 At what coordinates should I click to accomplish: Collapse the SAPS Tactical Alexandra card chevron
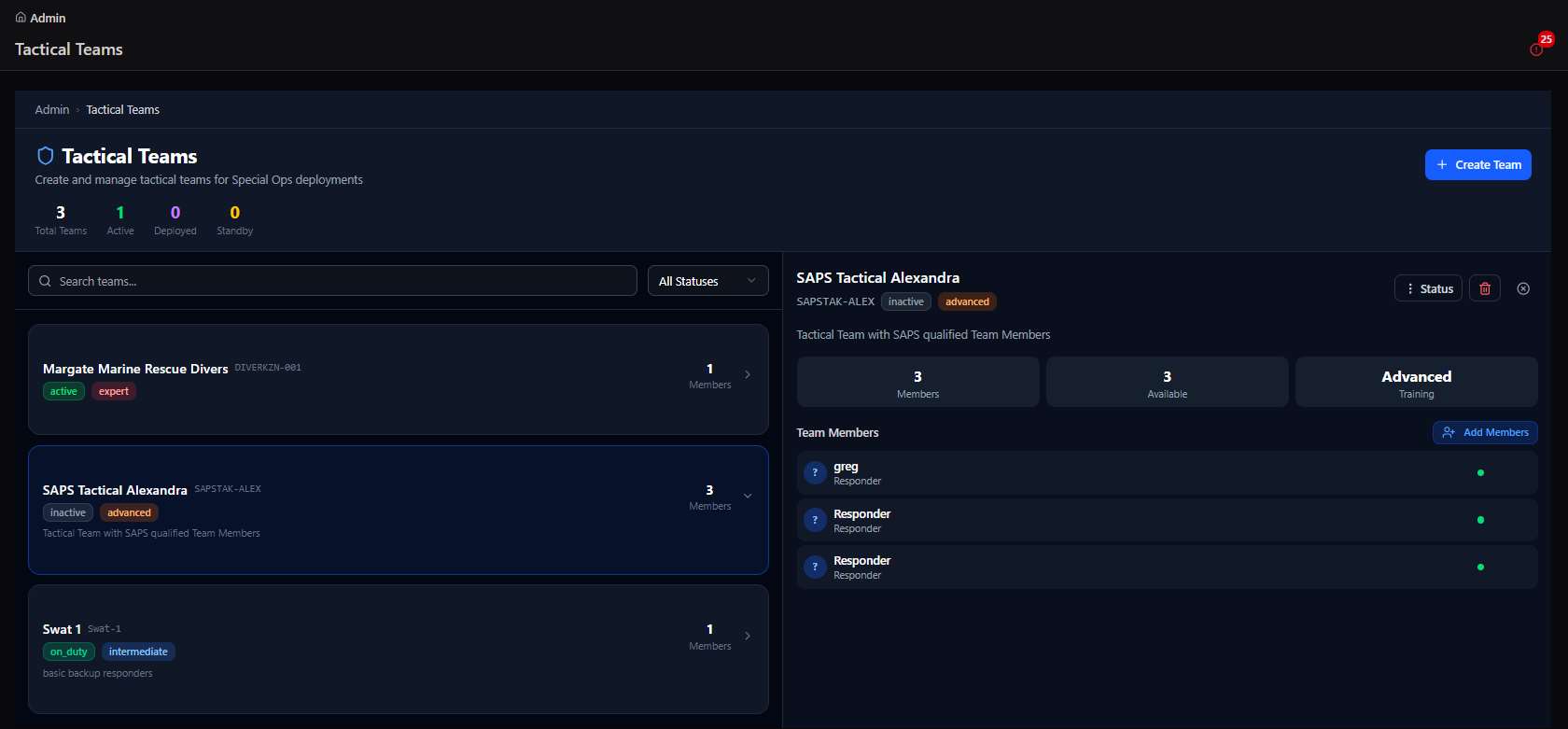coord(748,496)
